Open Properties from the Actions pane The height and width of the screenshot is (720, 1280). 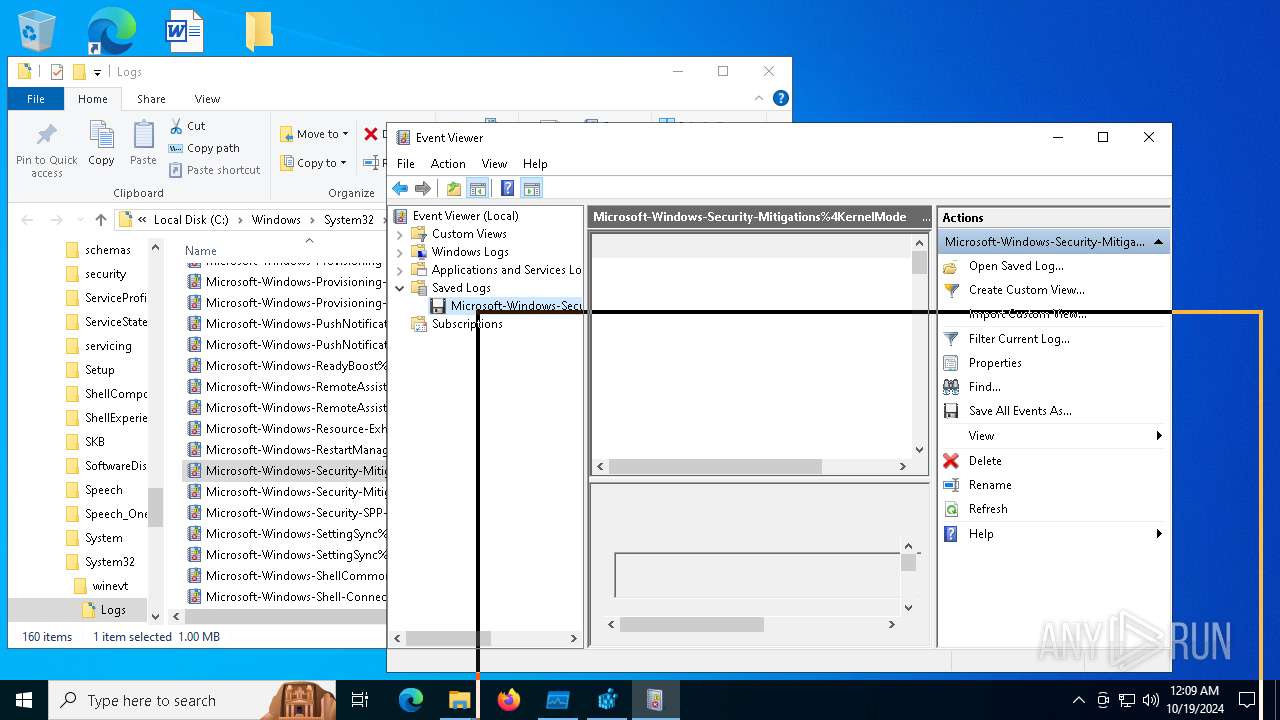click(995, 363)
